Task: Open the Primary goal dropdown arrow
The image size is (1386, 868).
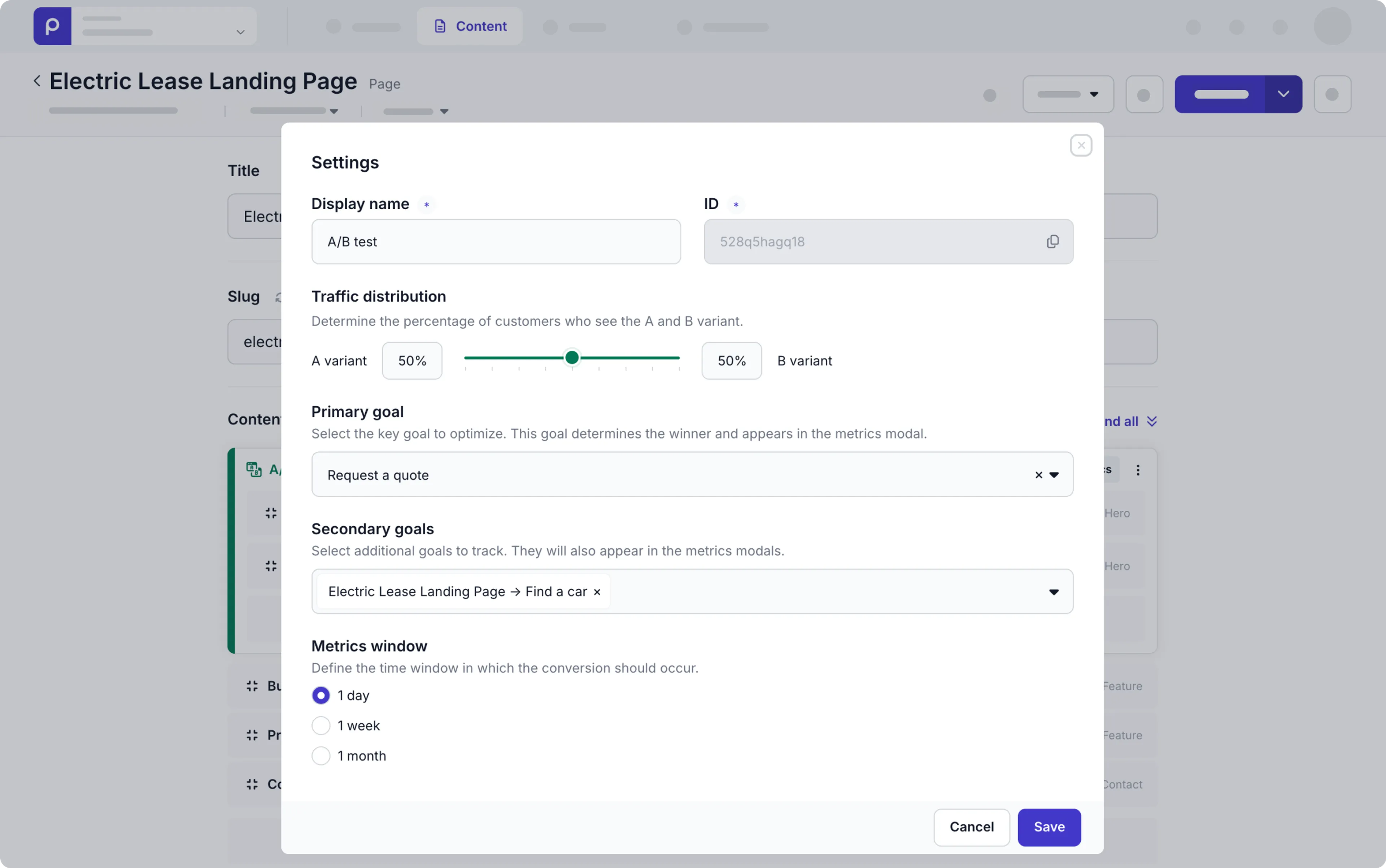Action: click(1054, 475)
